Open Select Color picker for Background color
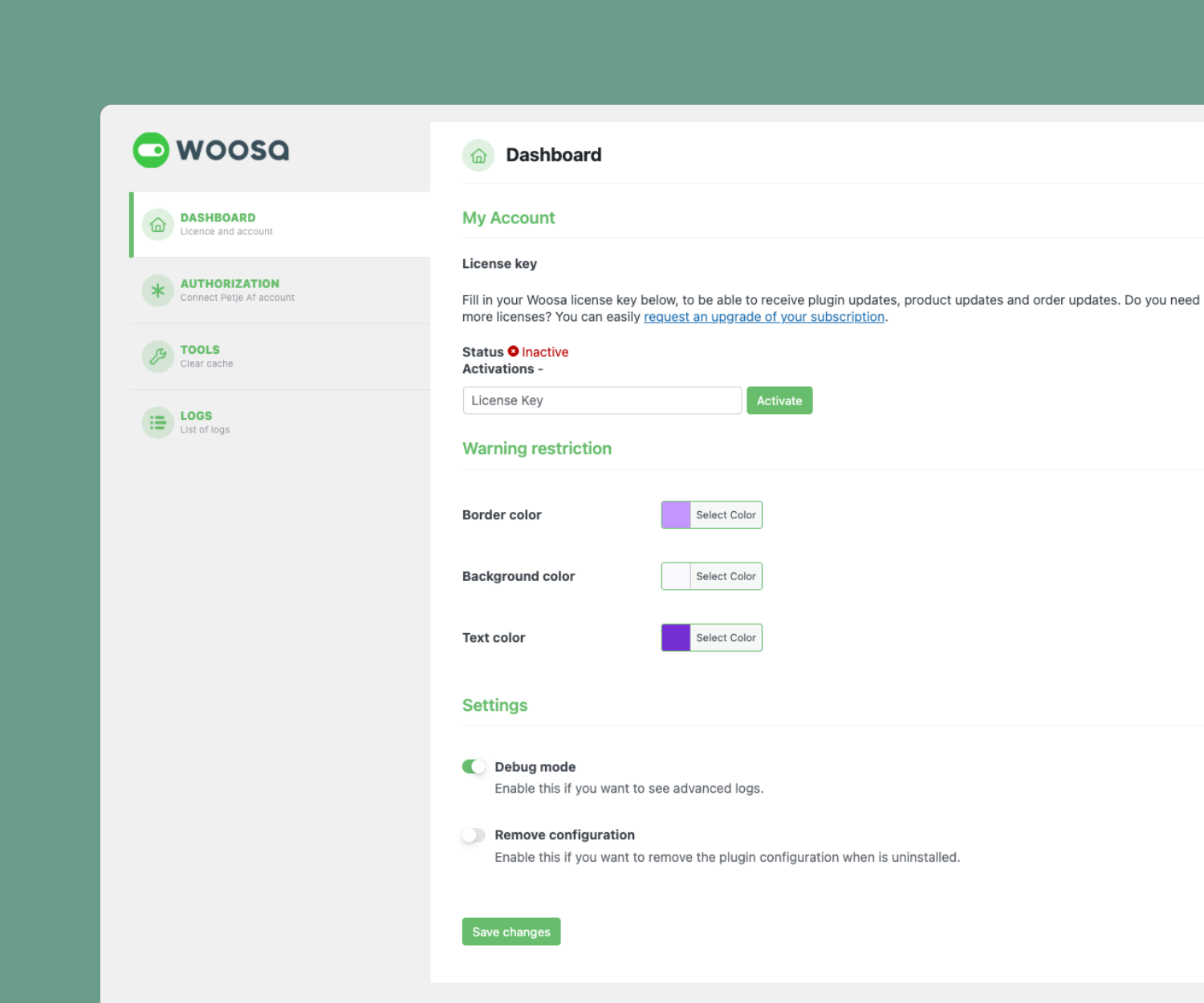The width and height of the screenshot is (1204, 1003). coord(725,576)
